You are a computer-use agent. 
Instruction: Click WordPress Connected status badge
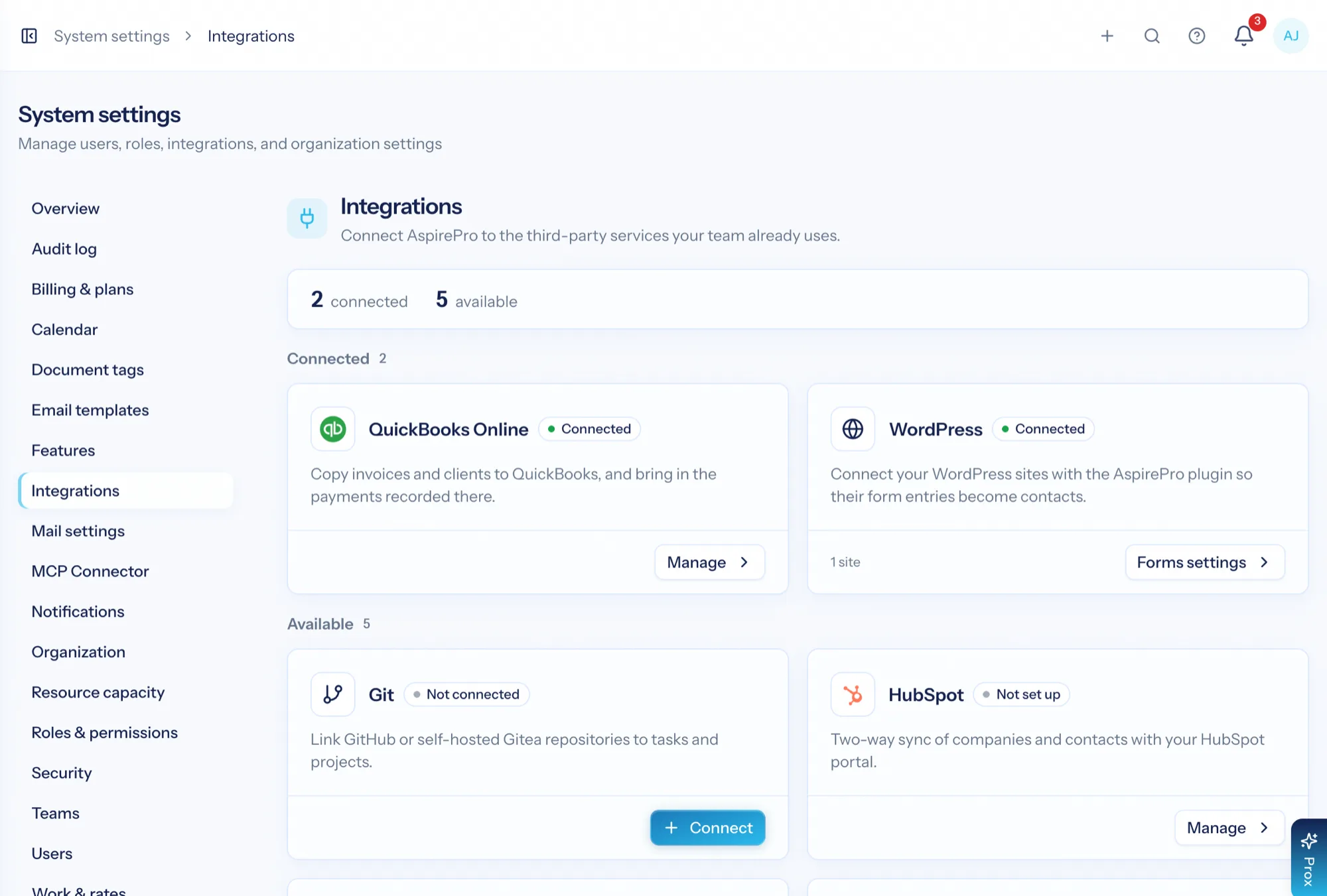point(1043,429)
